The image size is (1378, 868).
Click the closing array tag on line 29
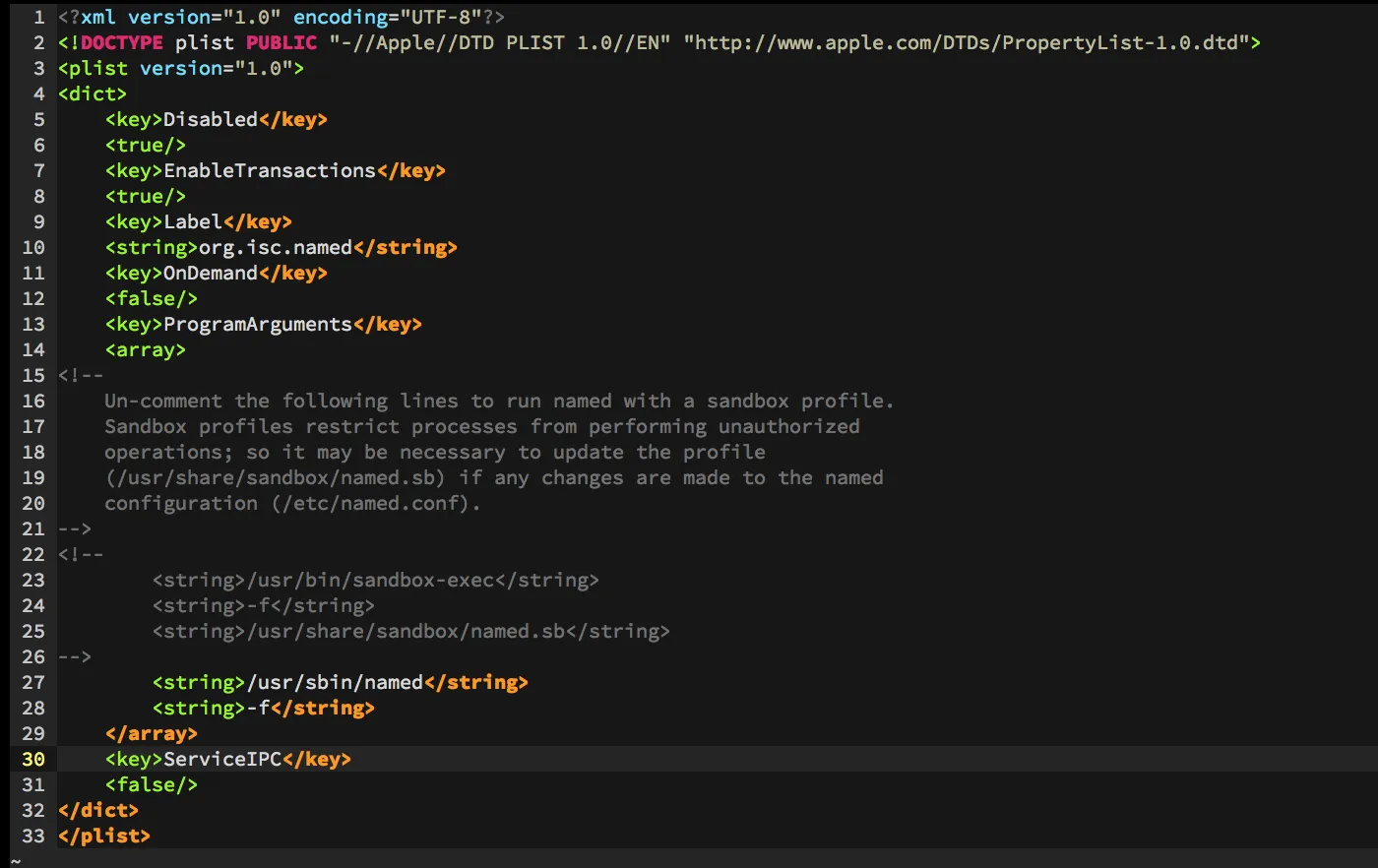151,733
